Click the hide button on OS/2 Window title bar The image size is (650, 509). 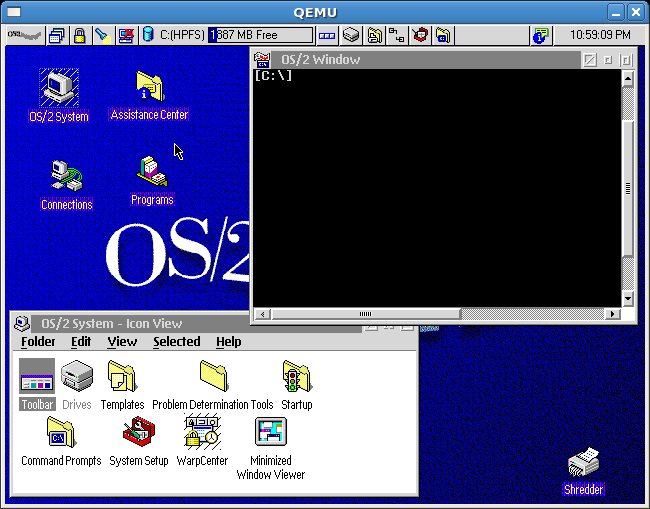608,60
